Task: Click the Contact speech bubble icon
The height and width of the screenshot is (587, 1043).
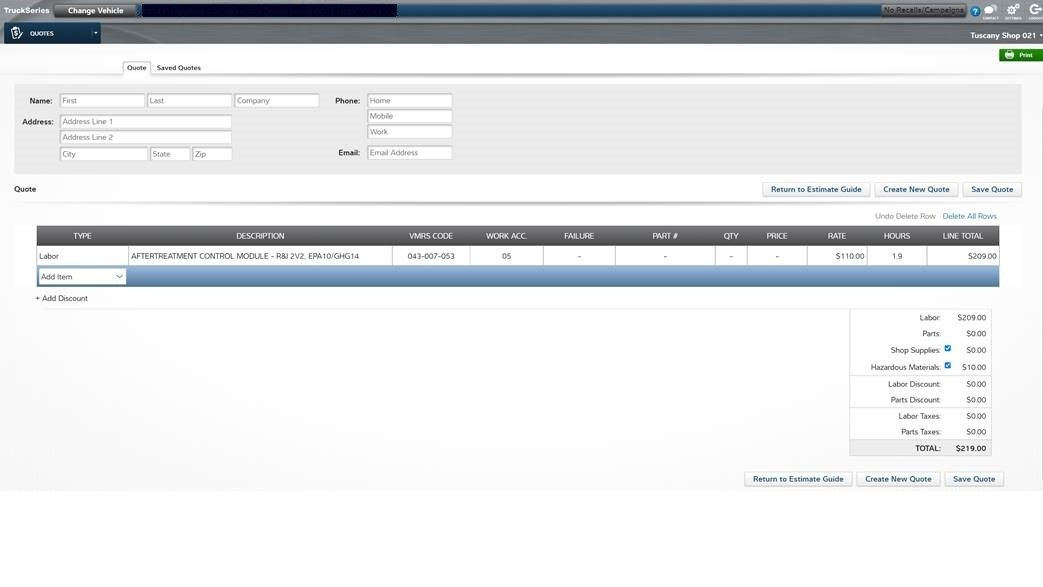Action: click(989, 9)
